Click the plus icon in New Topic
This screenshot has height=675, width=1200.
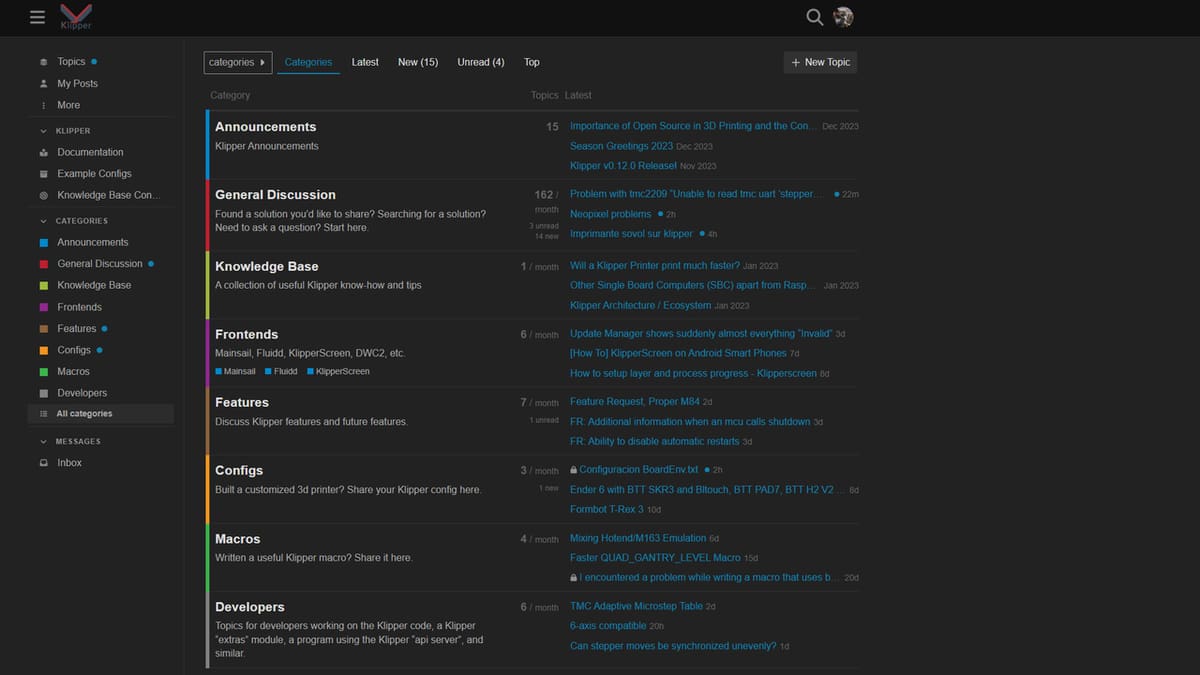pos(796,62)
